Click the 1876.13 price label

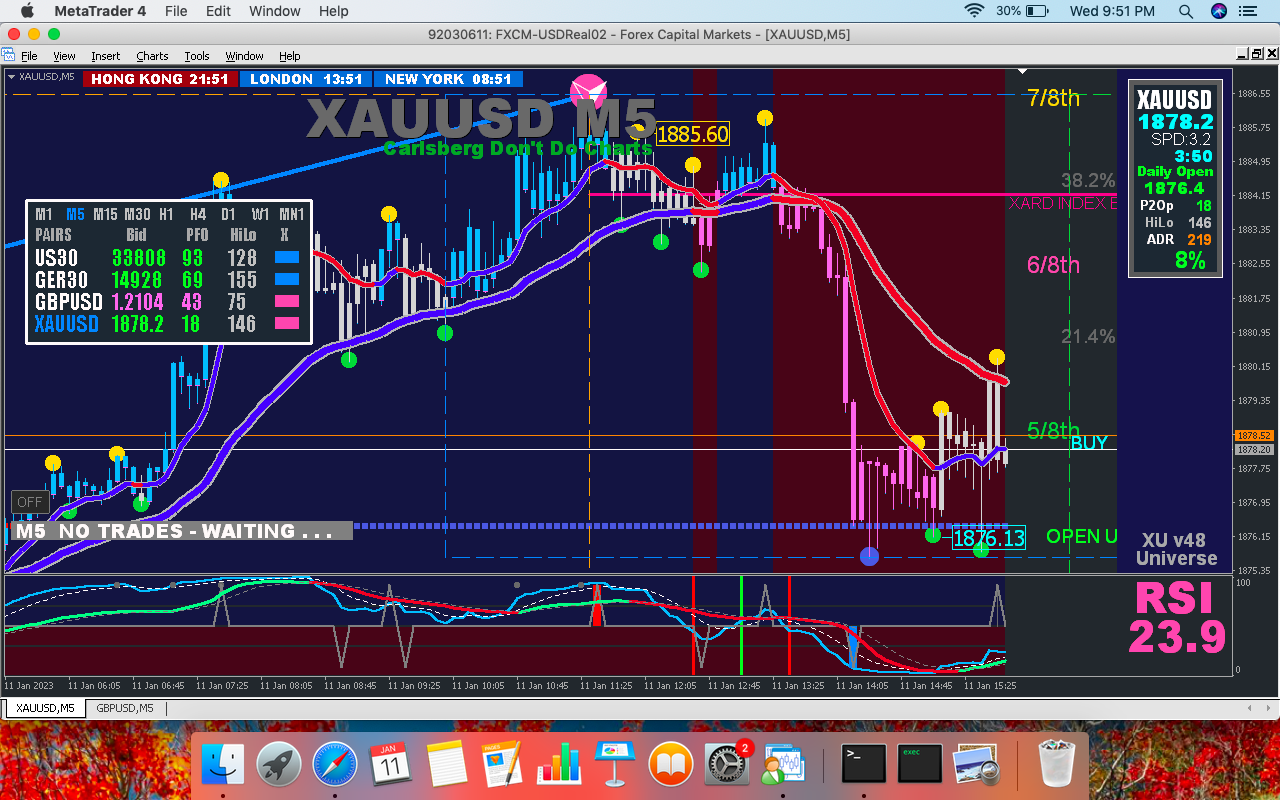coord(988,538)
